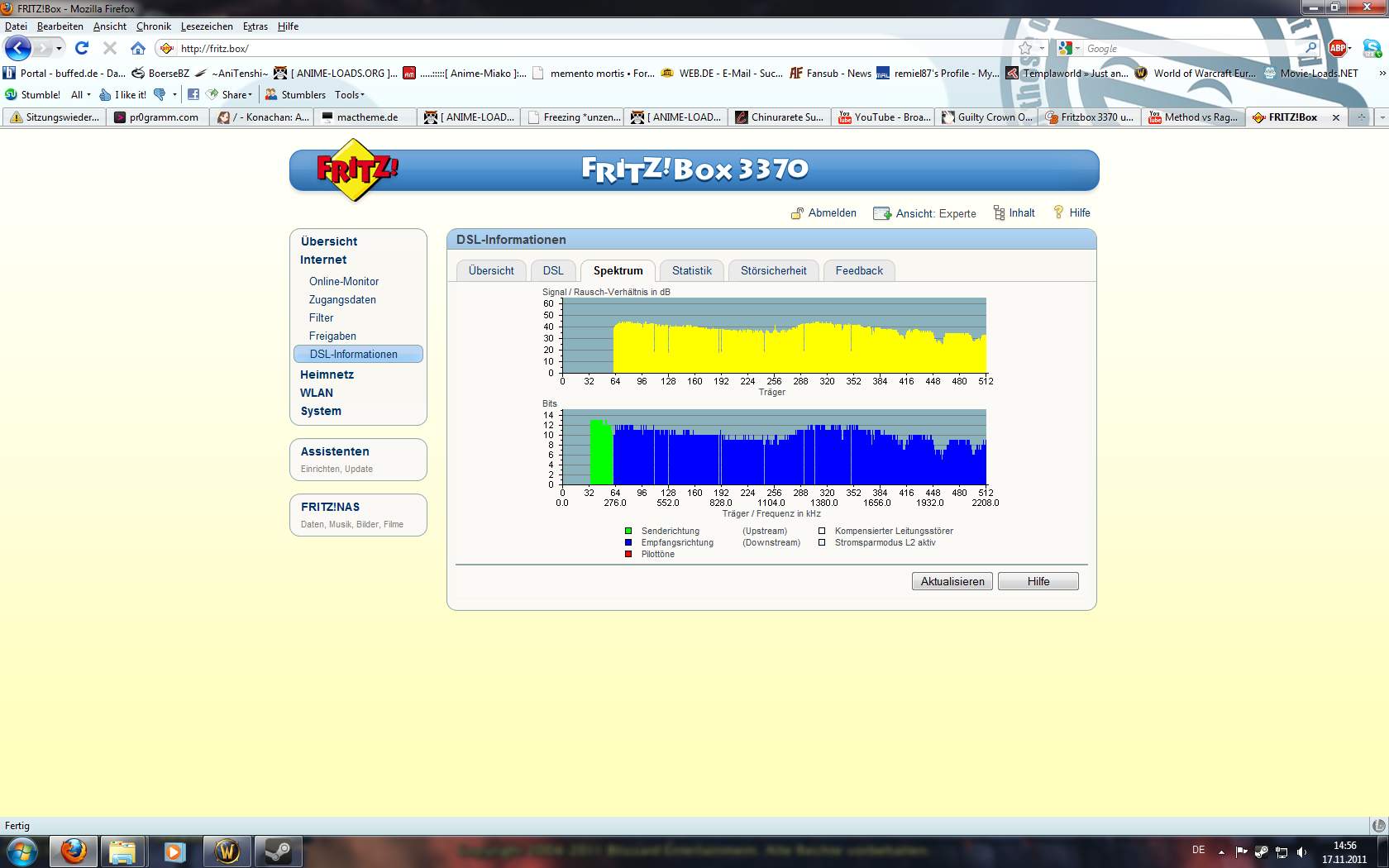Open the Online-Monitor link

pyautogui.click(x=344, y=281)
